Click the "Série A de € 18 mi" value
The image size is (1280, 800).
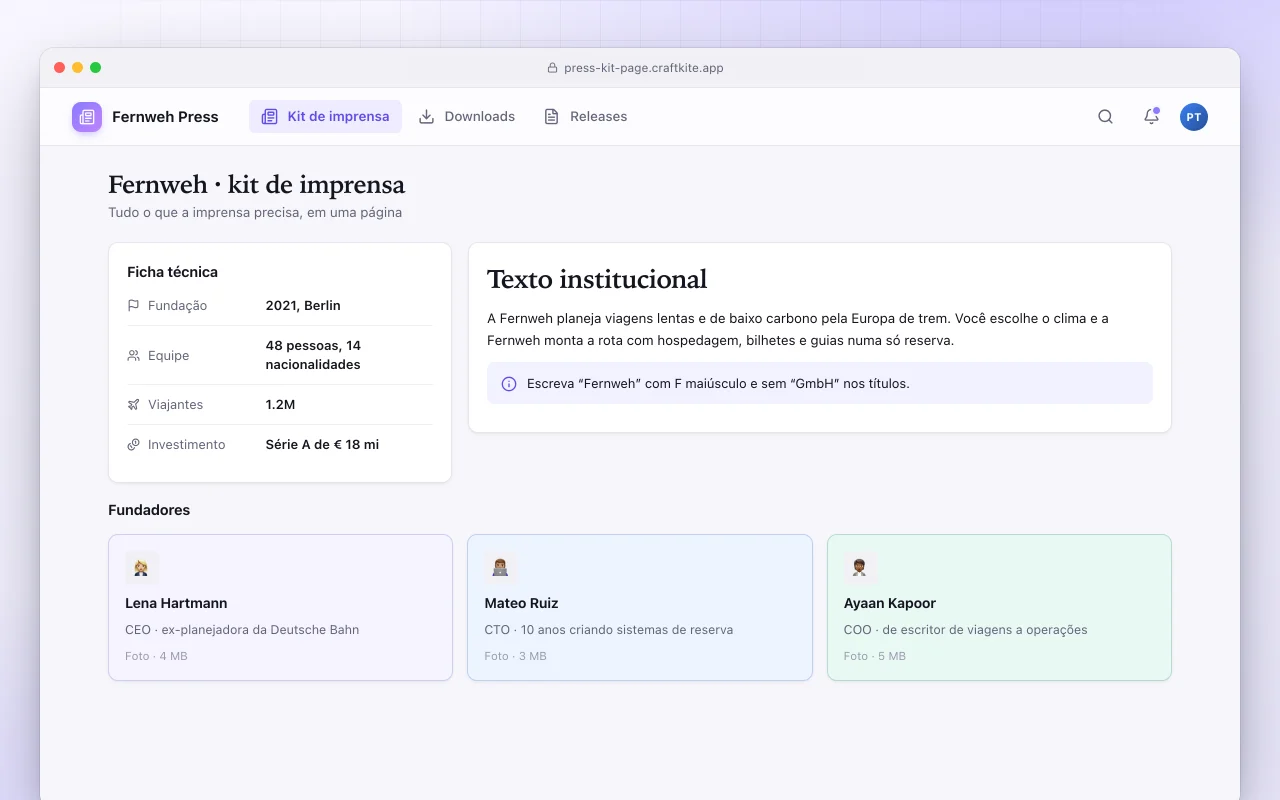(322, 445)
